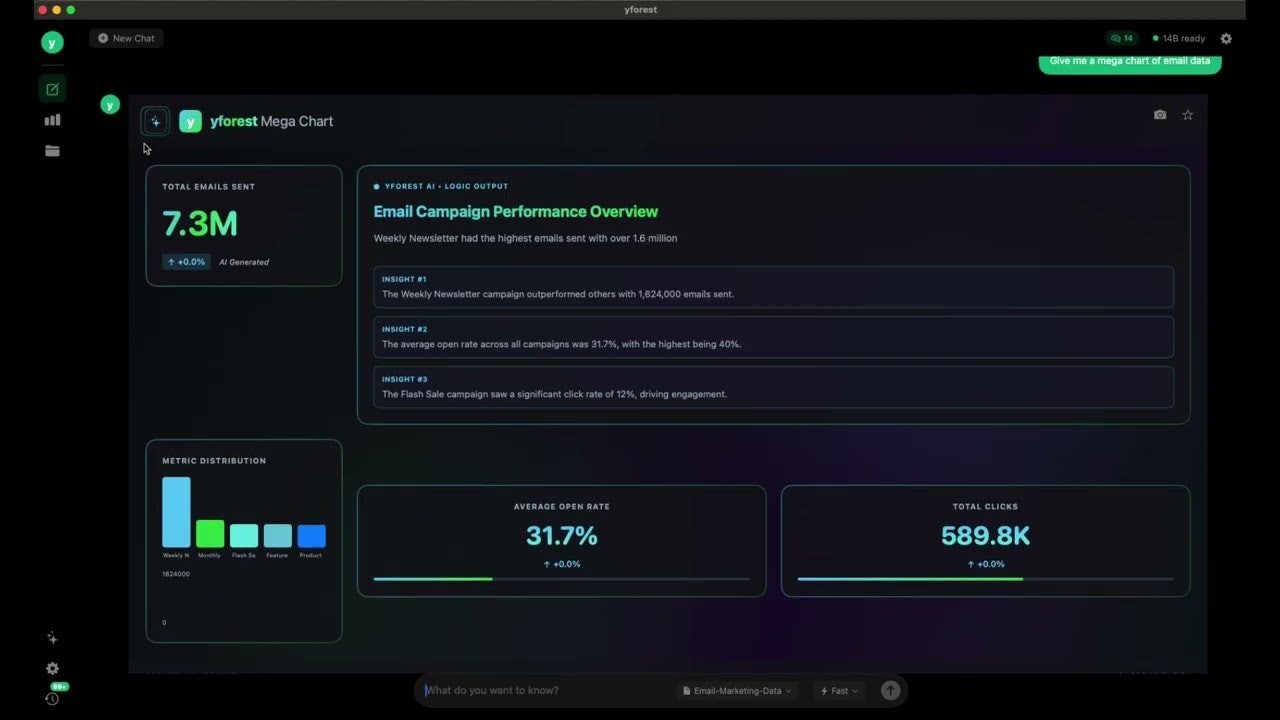Viewport: 1280px width, 720px height.
Task: Start a New Chat
Action: click(125, 38)
